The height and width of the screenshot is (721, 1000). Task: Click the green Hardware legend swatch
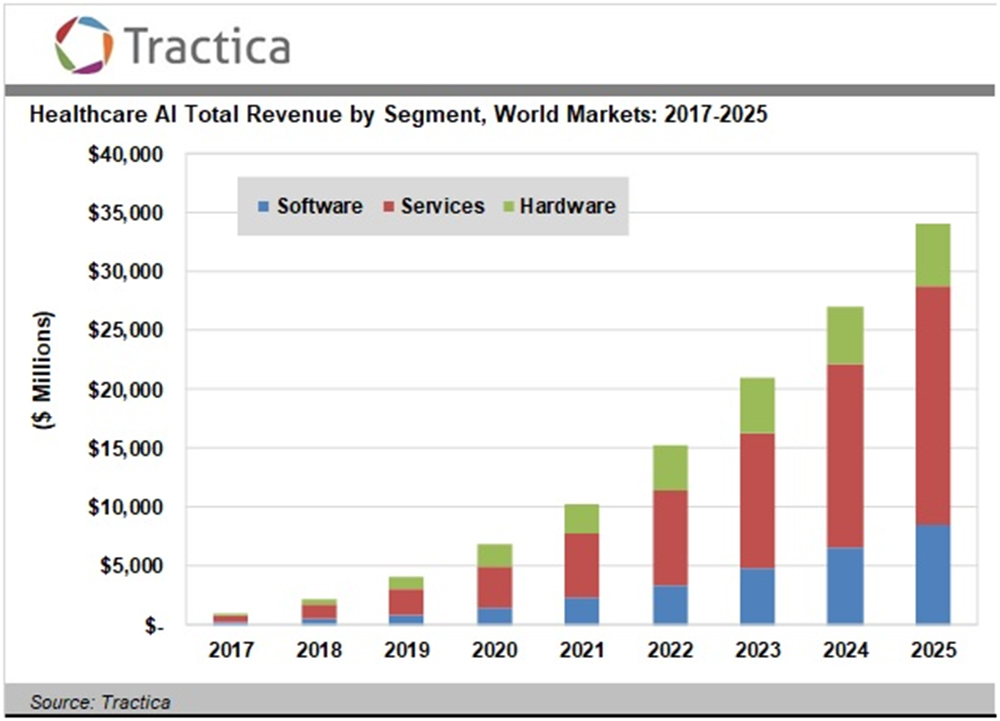coord(508,207)
